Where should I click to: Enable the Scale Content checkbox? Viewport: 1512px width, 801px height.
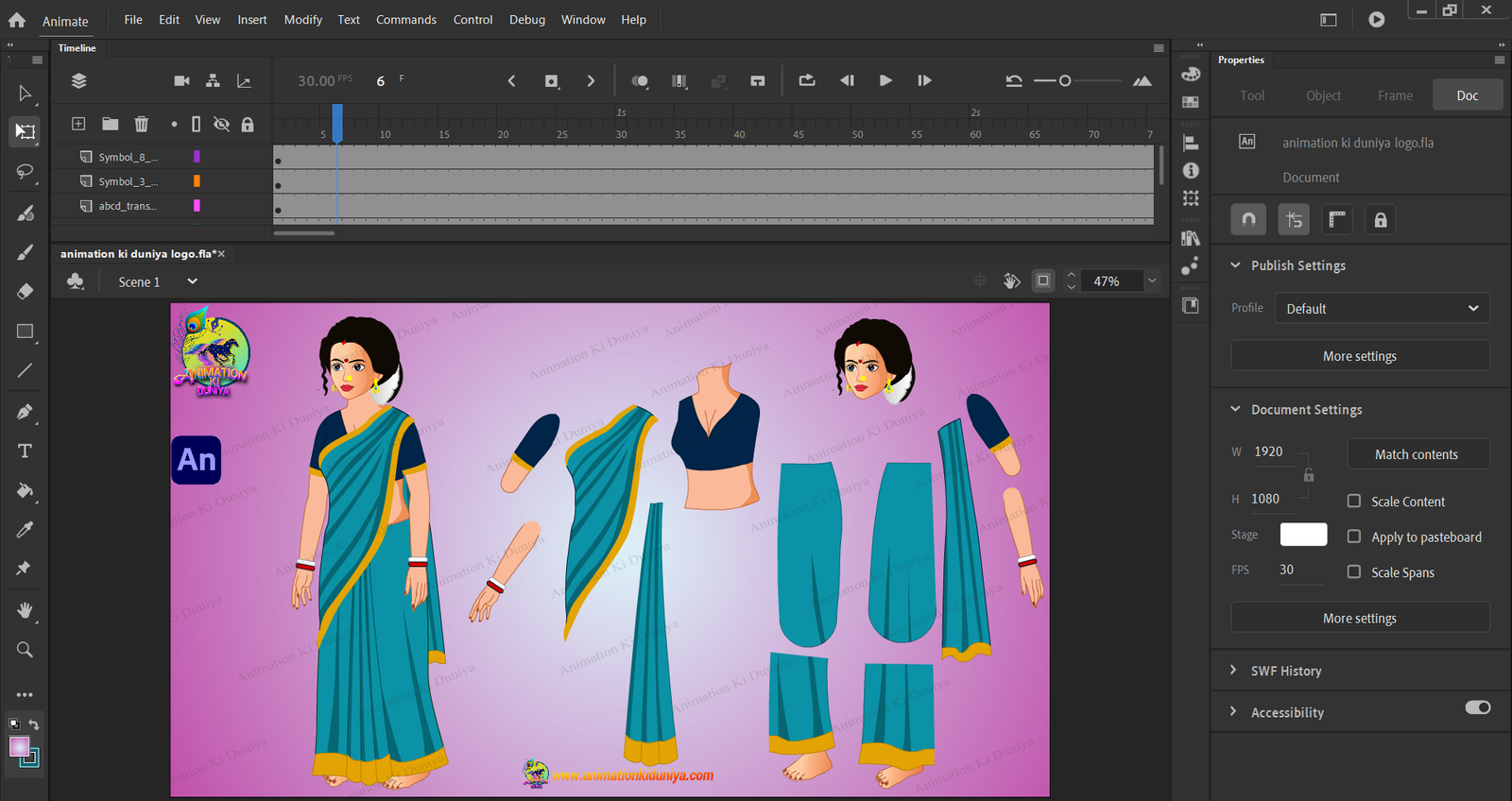1354,502
